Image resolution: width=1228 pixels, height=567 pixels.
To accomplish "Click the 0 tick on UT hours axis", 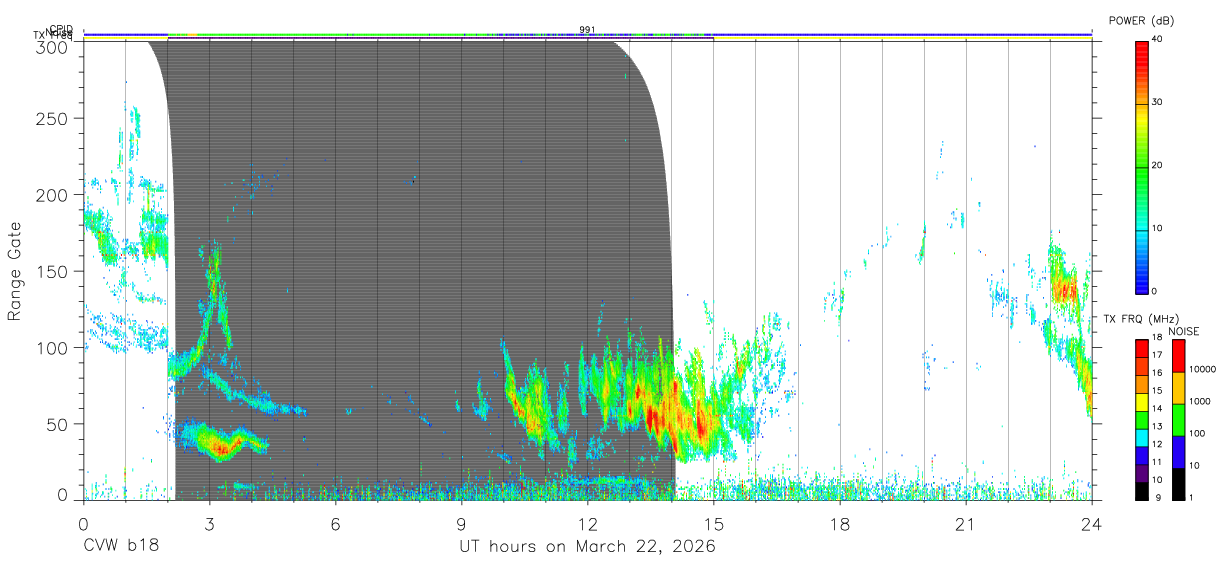I will point(83,523).
